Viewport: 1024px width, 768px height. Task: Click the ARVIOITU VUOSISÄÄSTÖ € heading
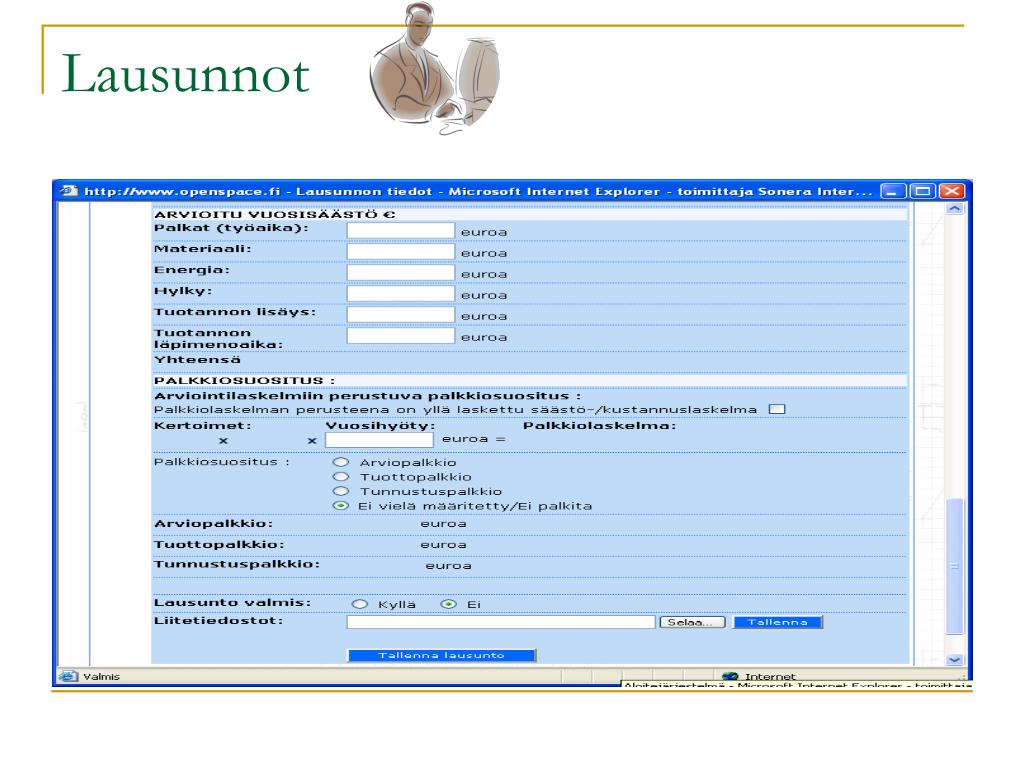(x=274, y=214)
